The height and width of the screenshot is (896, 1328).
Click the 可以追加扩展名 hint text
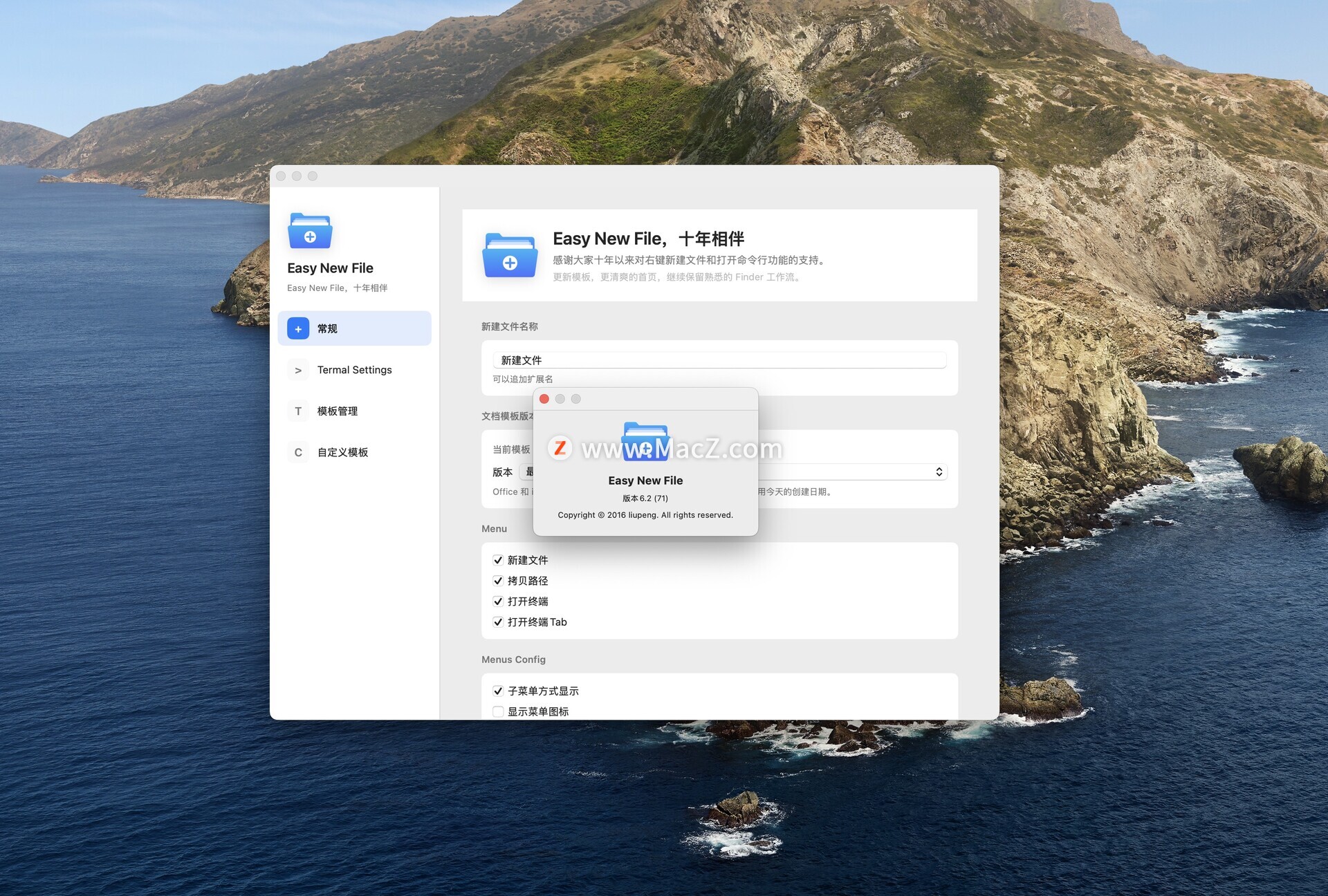[x=523, y=379]
